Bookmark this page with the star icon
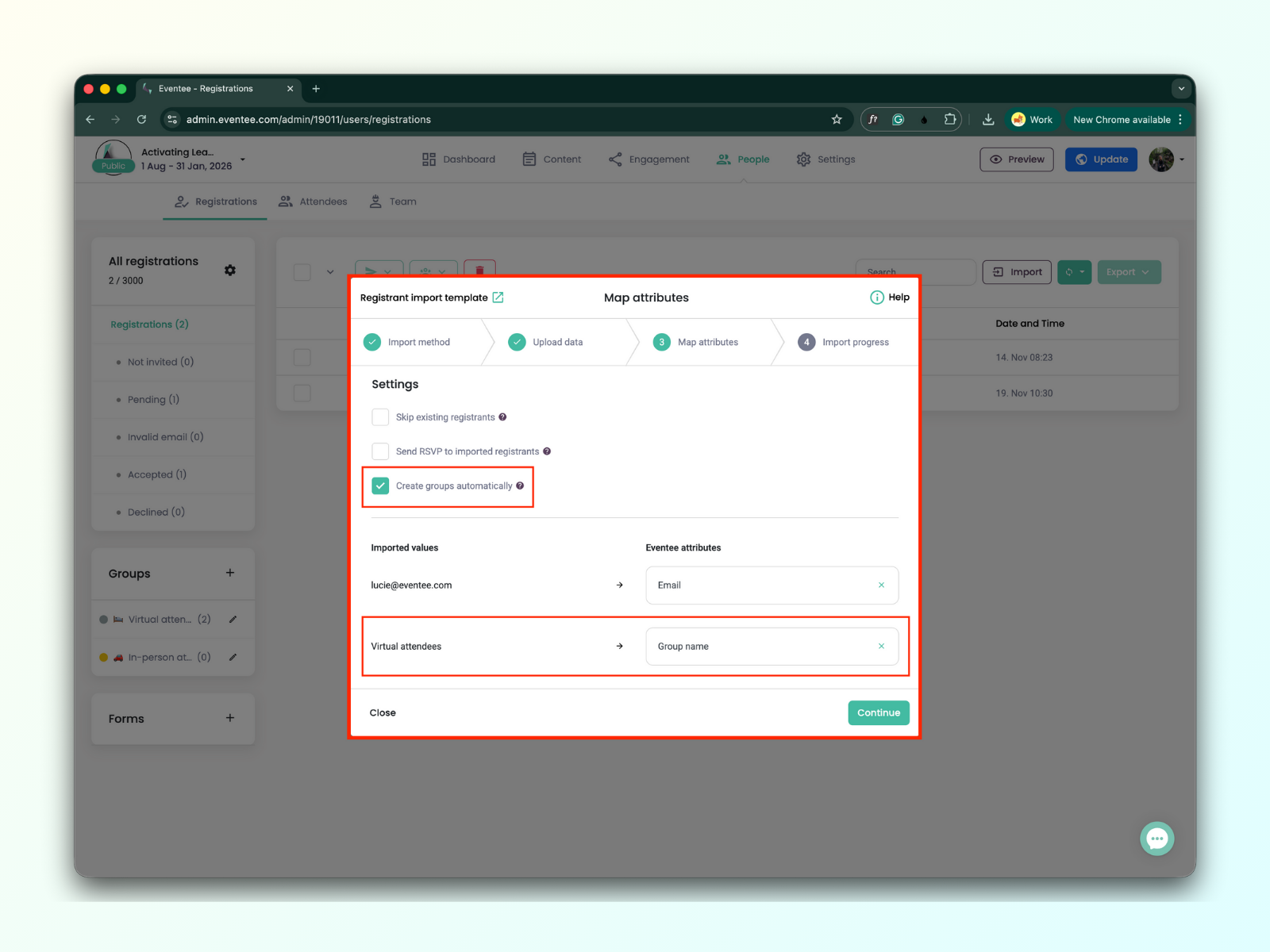This screenshot has width=1270, height=952. pos(837,120)
